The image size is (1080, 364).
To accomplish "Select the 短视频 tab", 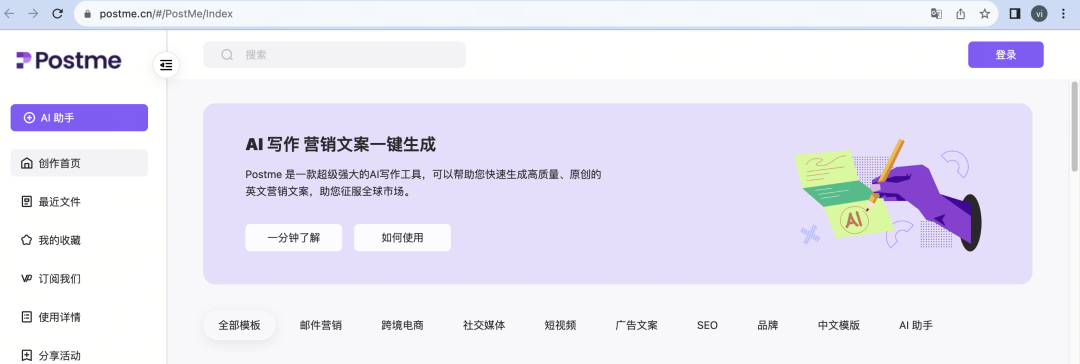I will [x=560, y=325].
